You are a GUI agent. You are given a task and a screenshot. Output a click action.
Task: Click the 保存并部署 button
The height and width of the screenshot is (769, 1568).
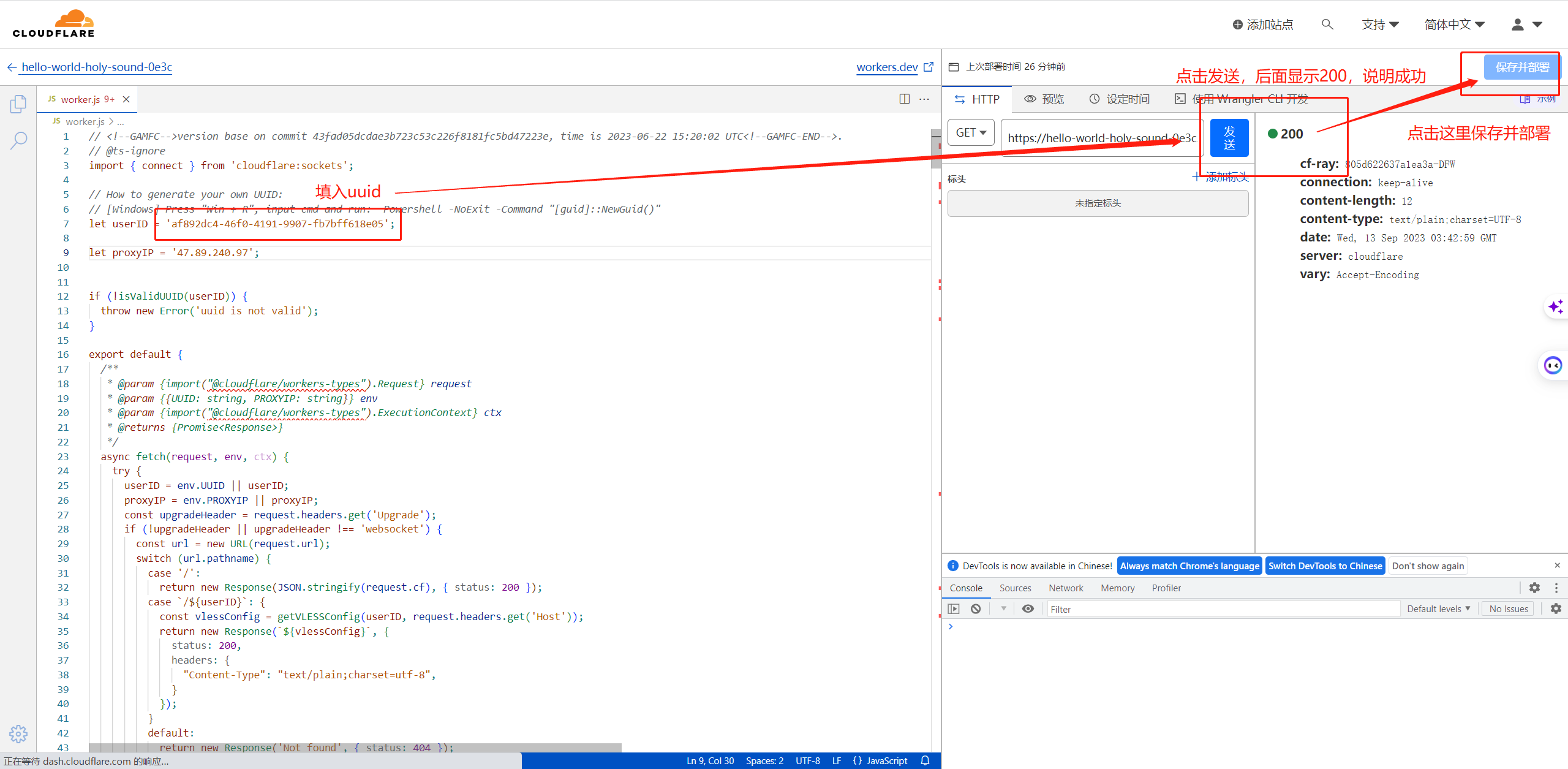click(1522, 67)
